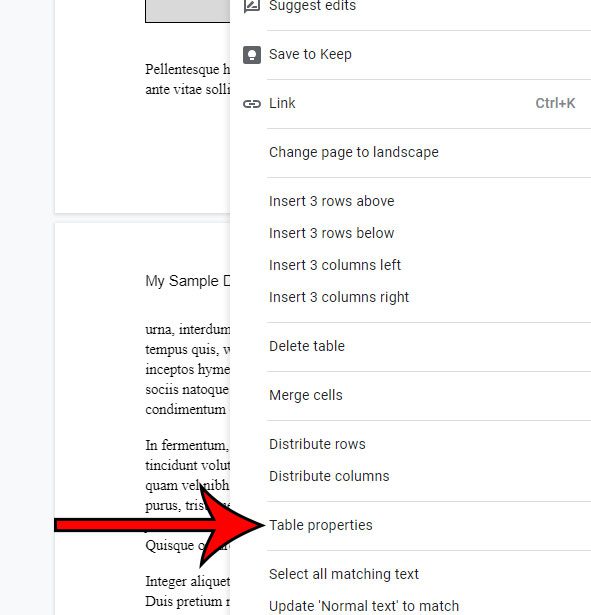Click the Suggest edits pencil icon

pyautogui.click(x=251, y=5)
